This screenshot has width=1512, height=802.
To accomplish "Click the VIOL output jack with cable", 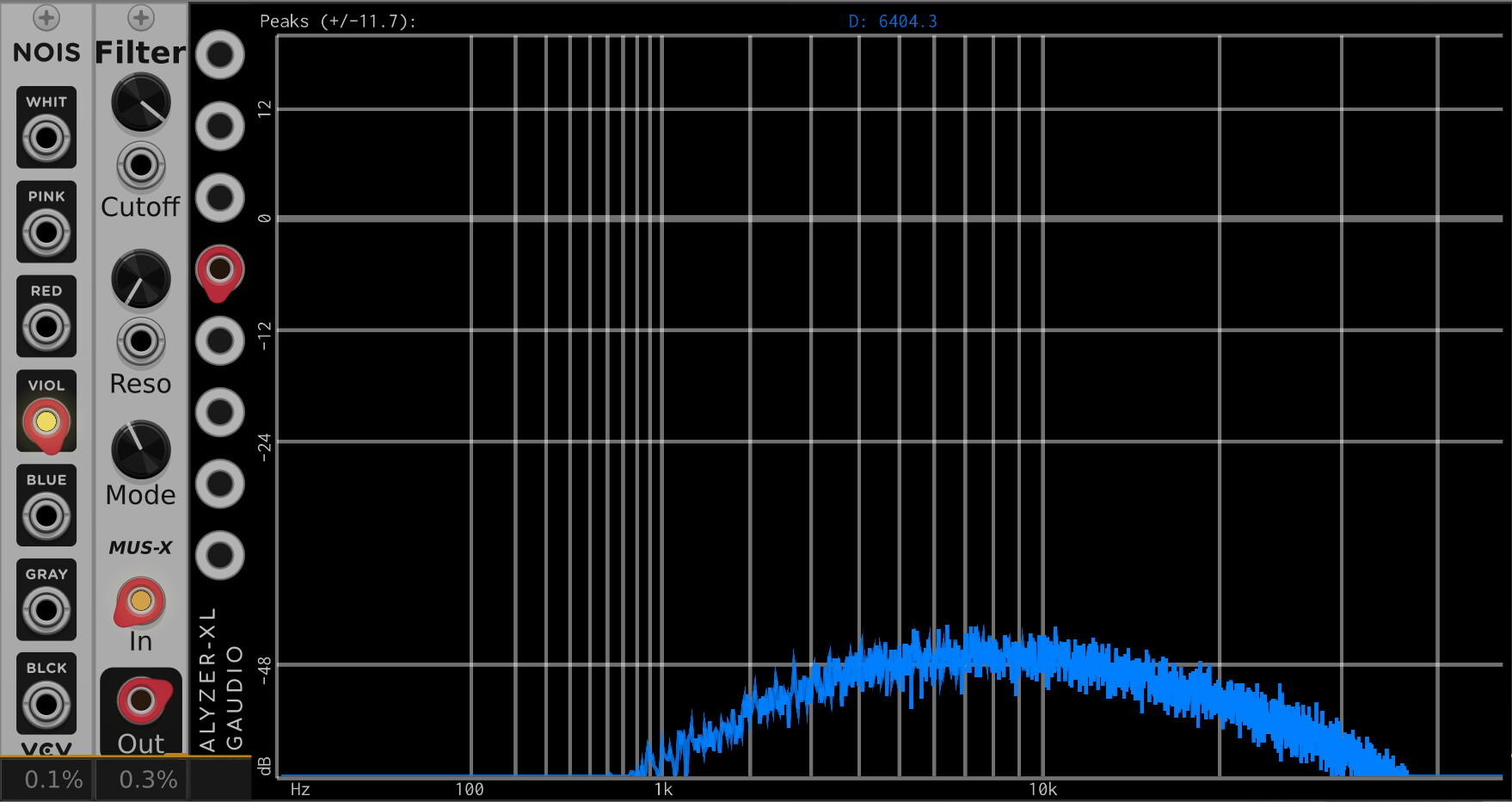I will pos(46,422).
